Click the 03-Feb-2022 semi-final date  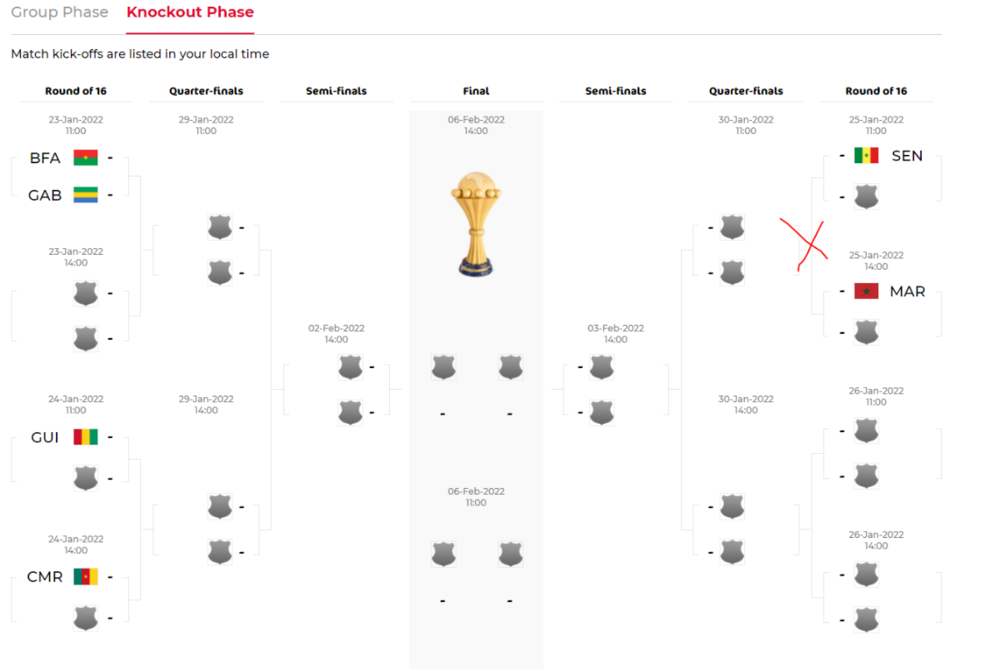click(616, 333)
